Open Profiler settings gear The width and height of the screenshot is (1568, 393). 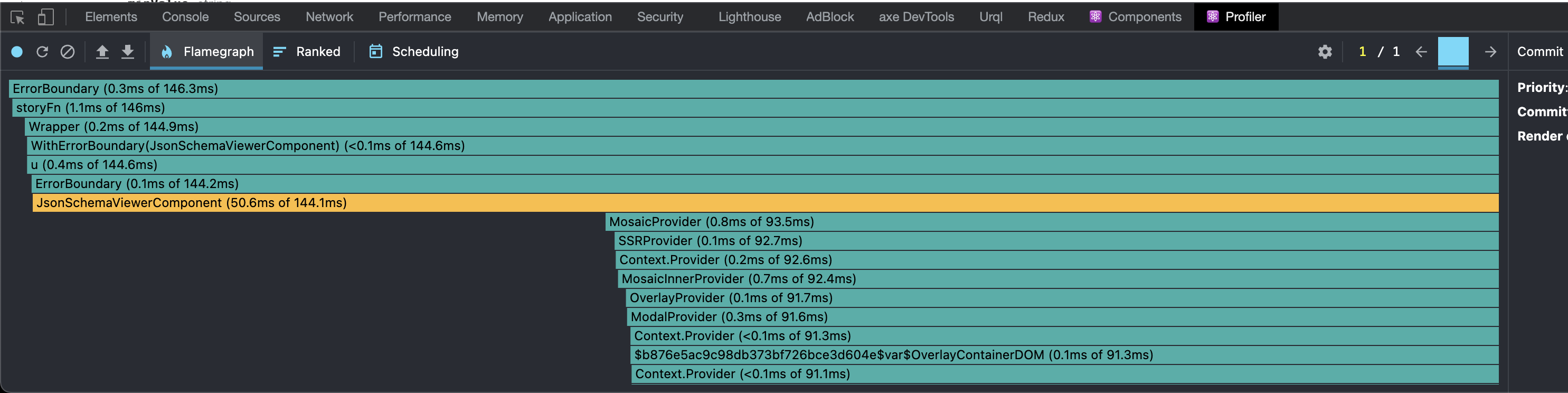(1325, 52)
